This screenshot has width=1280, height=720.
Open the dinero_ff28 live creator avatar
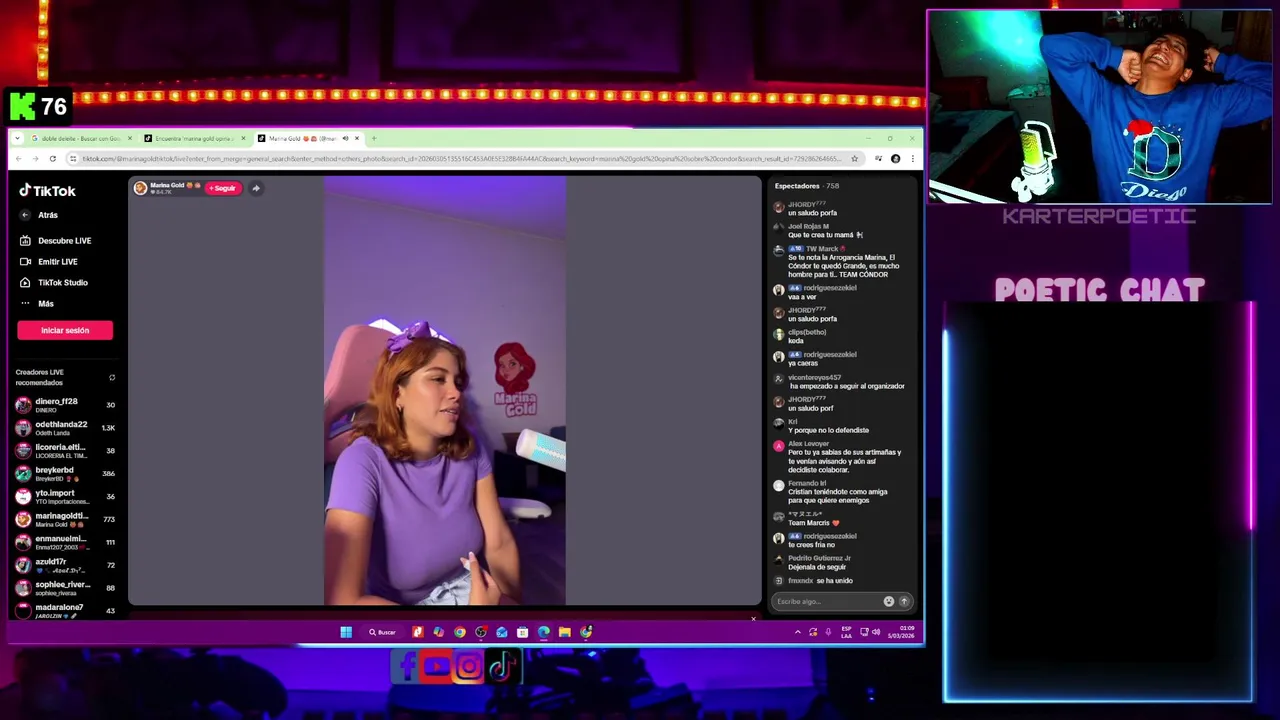pyautogui.click(x=23, y=405)
